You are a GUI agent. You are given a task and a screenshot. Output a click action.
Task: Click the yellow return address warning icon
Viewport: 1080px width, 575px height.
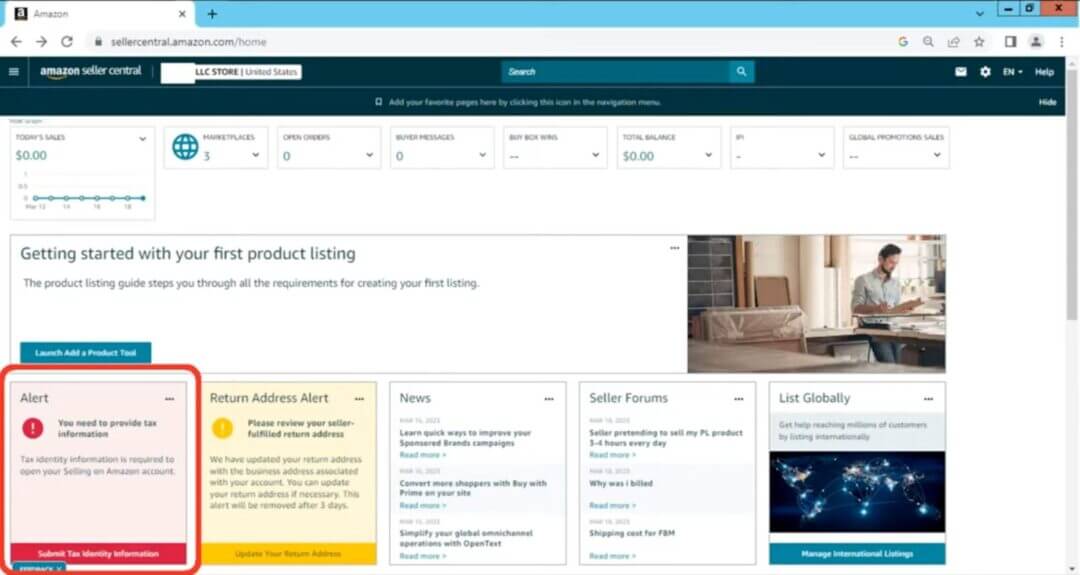click(x=222, y=428)
